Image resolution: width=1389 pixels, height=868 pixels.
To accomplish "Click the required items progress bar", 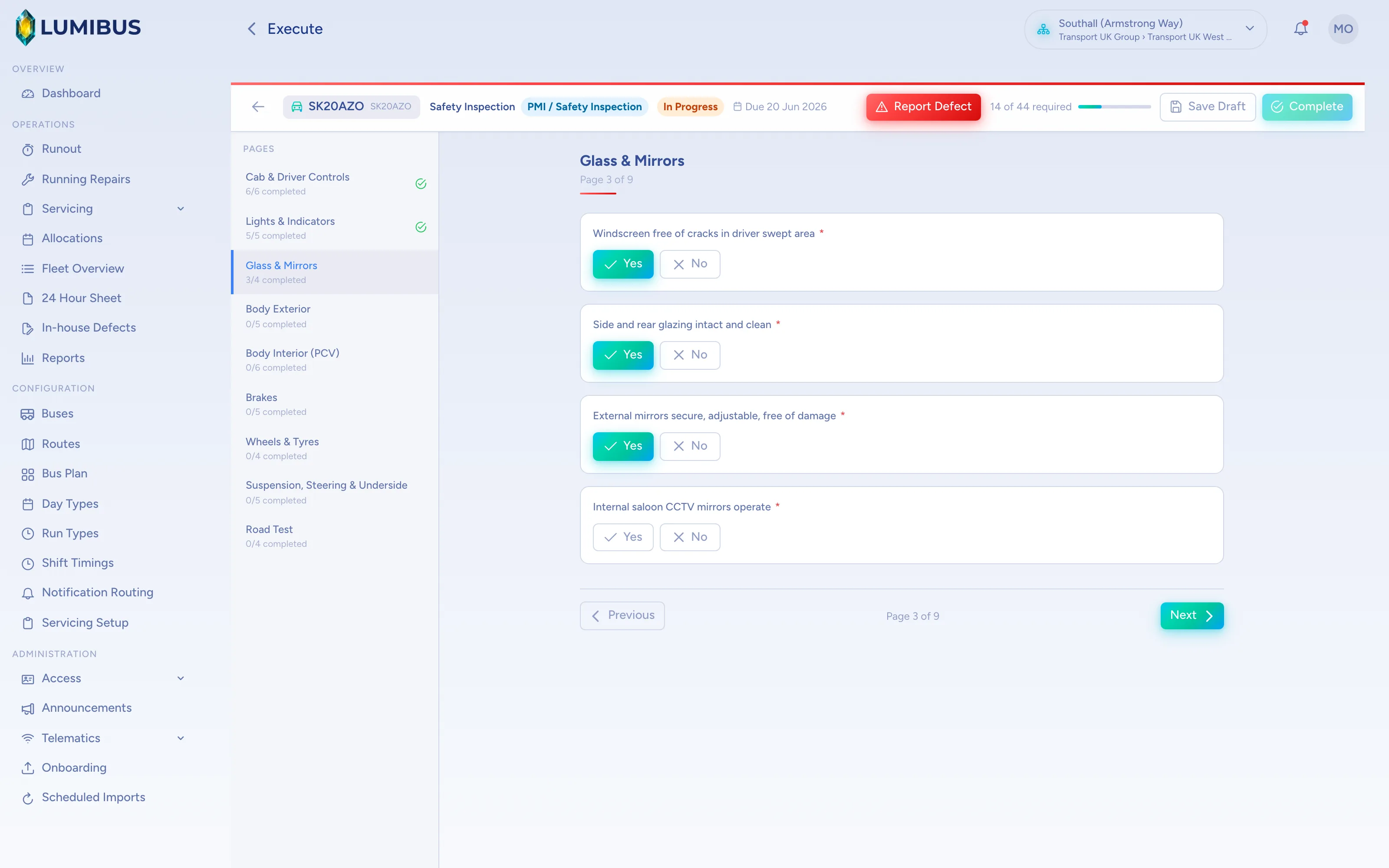I will pyautogui.click(x=1114, y=107).
